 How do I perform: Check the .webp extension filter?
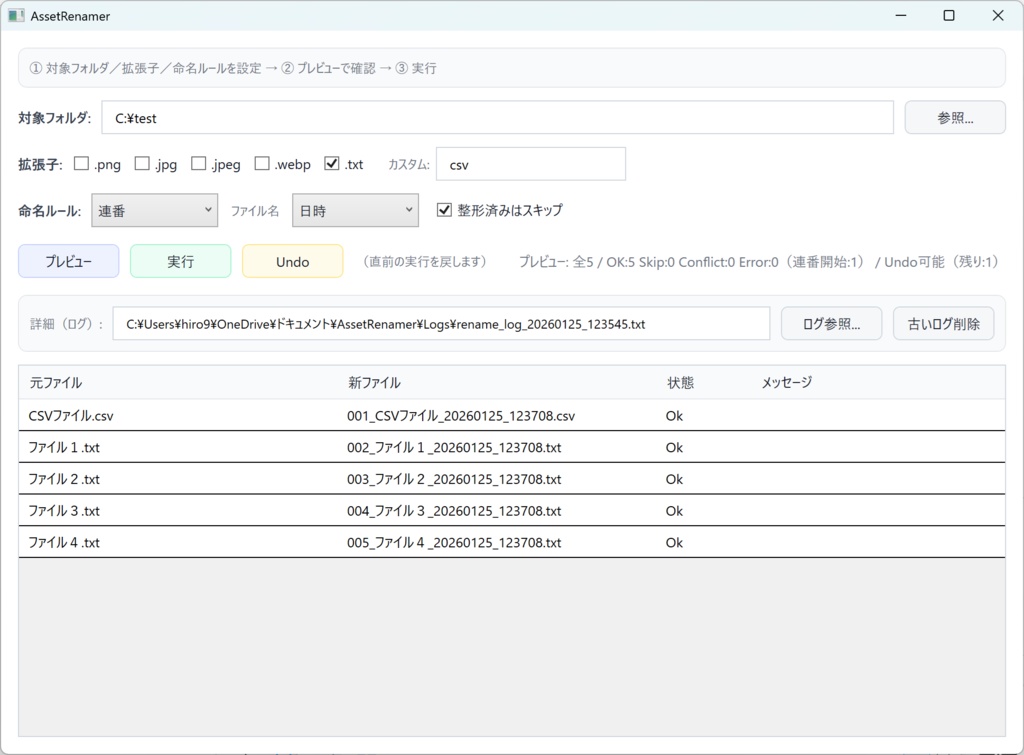(262, 163)
